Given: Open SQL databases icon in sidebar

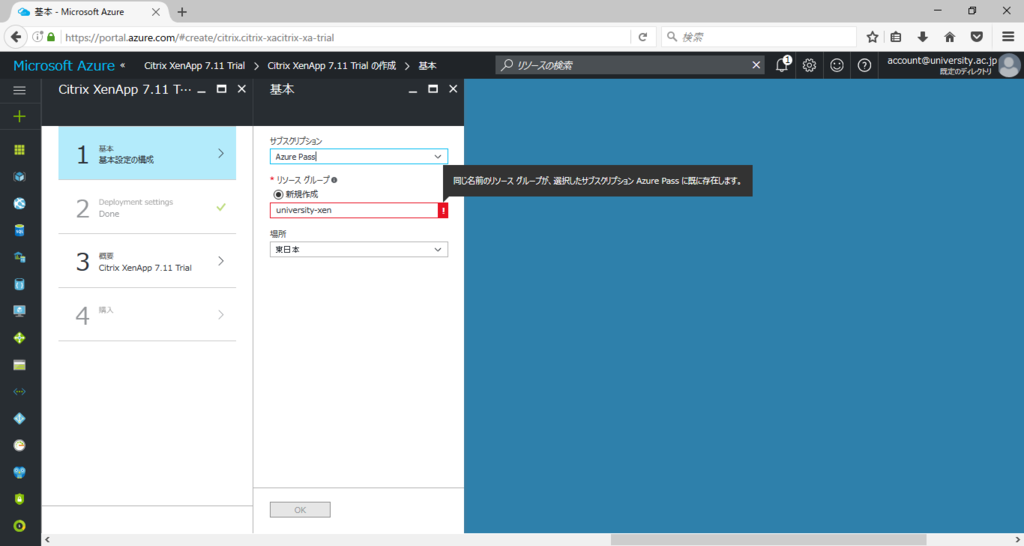Looking at the screenshot, I should pyautogui.click(x=20, y=230).
